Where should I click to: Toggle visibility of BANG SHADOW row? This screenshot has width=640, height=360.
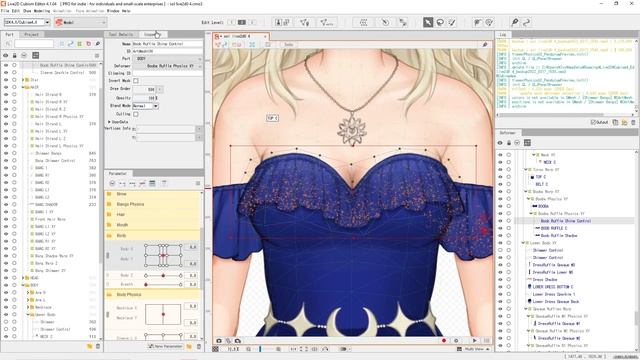click(6, 204)
